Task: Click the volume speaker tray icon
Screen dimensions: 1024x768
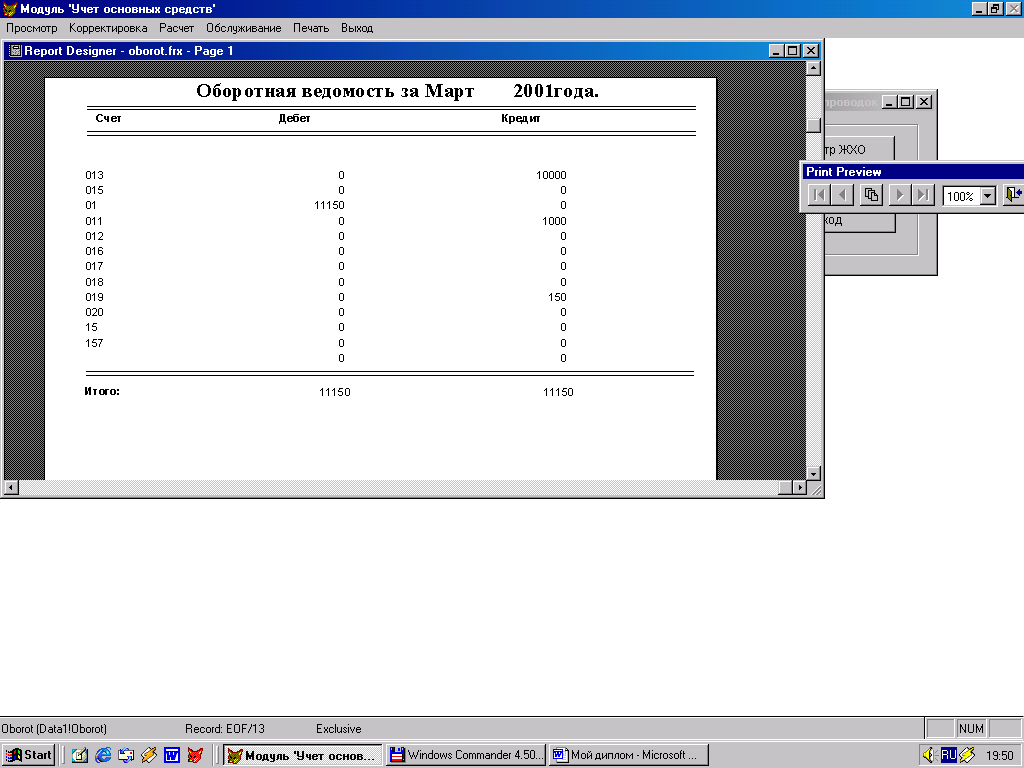Action: (x=929, y=755)
